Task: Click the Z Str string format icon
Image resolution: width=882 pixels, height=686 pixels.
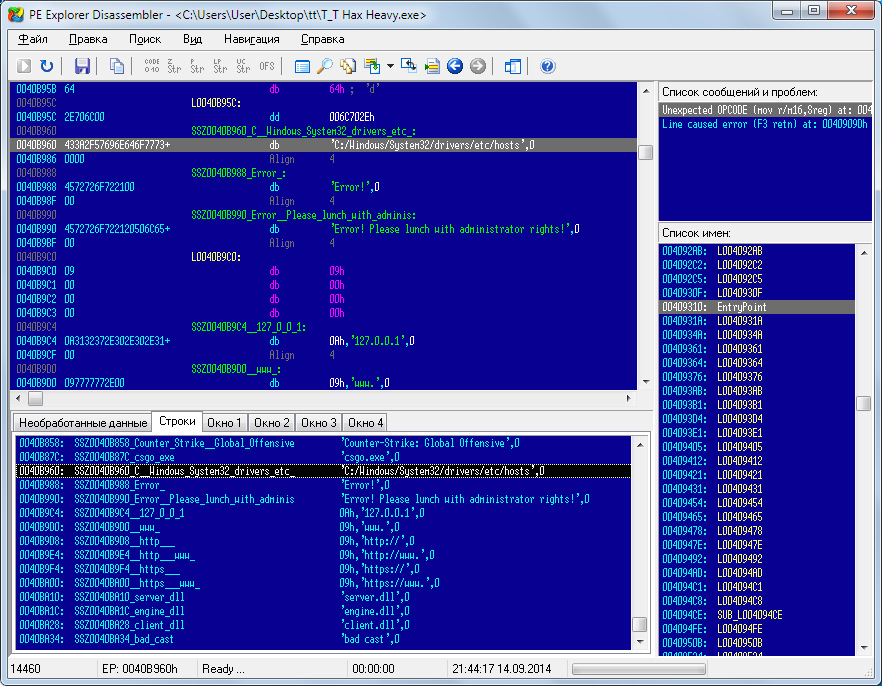Action: point(175,66)
